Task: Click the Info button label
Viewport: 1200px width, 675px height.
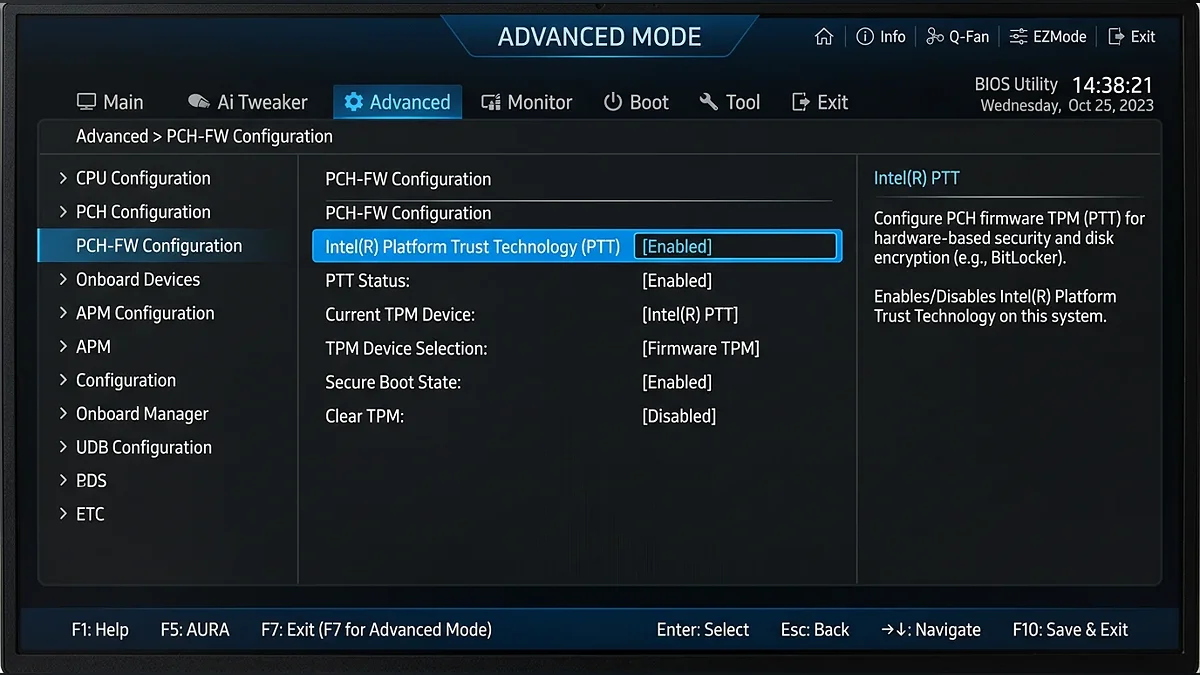Action: 893,37
